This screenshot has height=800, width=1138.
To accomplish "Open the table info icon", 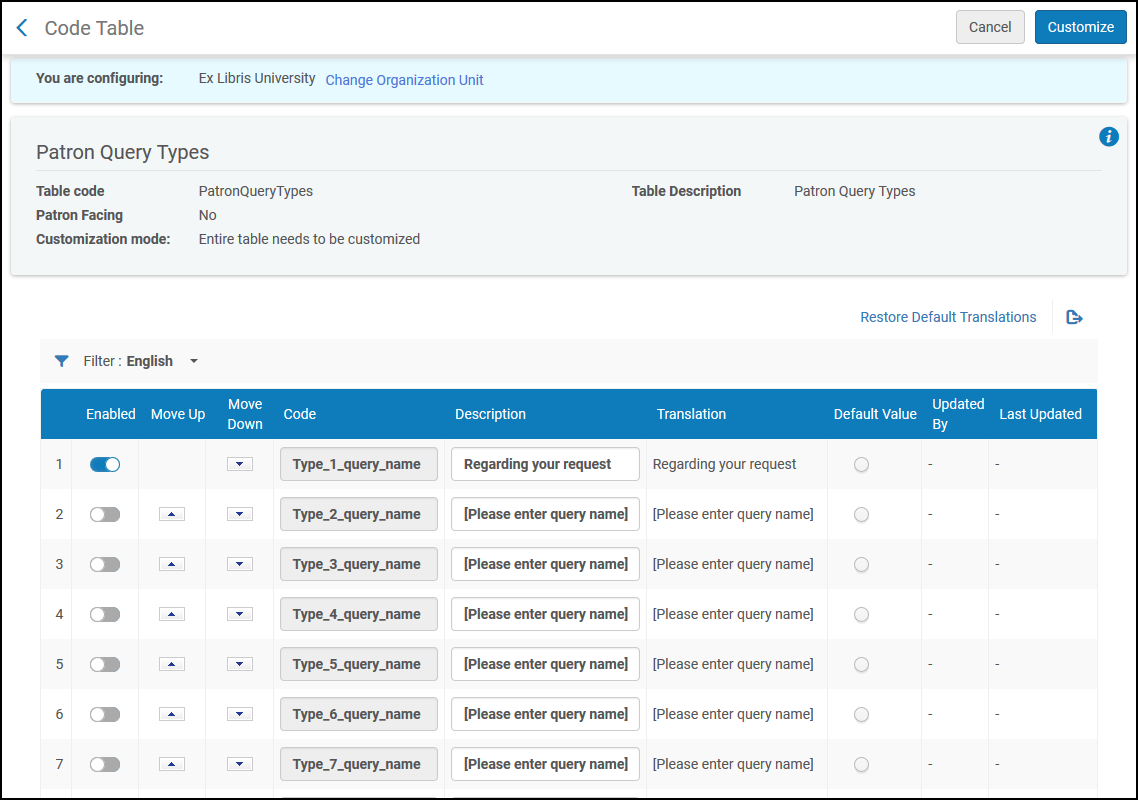I will 1108,136.
